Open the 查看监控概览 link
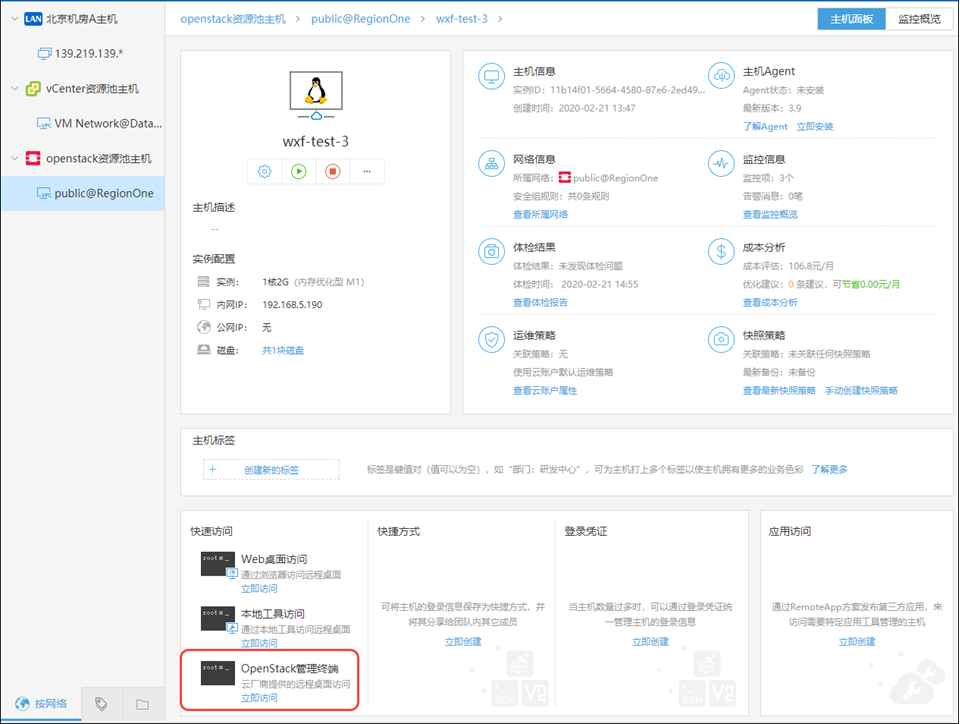The width and height of the screenshot is (960, 724). point(770,214)
